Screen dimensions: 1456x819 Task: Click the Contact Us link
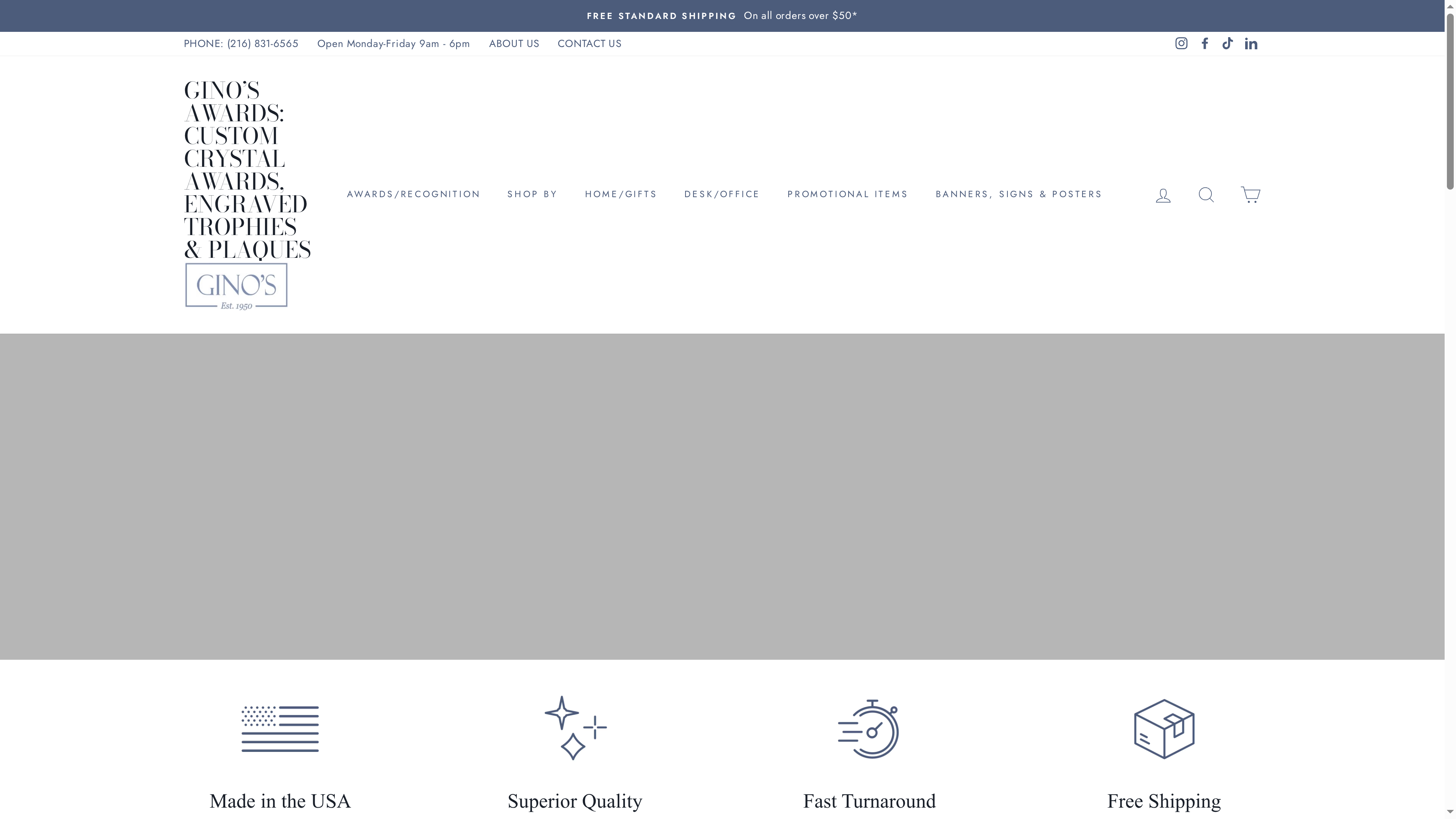[x=590, y=44]
